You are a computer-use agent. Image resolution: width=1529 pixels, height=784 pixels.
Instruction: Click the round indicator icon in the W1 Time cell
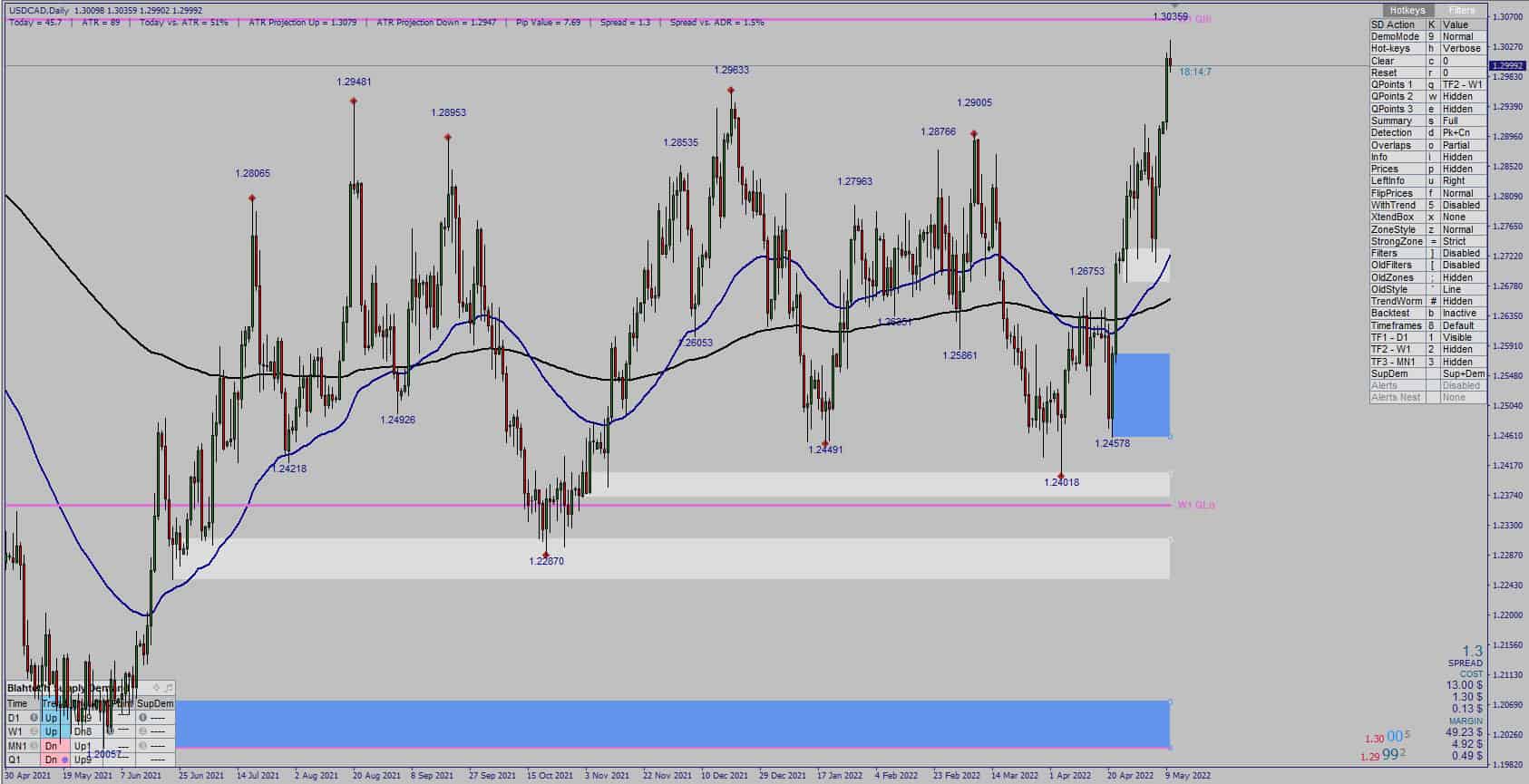coord(34,731)
